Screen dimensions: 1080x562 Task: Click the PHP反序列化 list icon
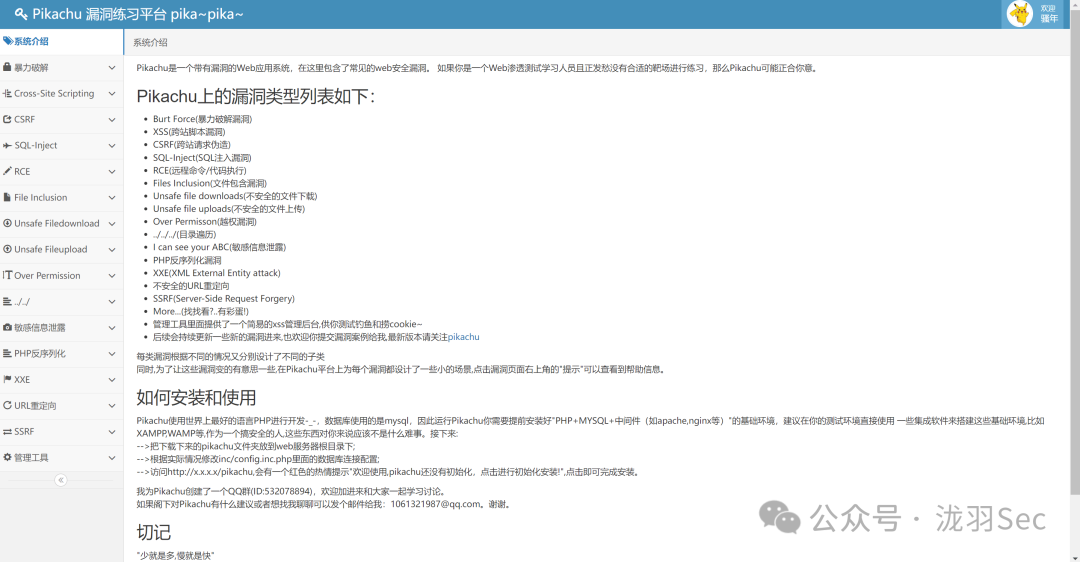pyautogui.click(x=7, y=353)
